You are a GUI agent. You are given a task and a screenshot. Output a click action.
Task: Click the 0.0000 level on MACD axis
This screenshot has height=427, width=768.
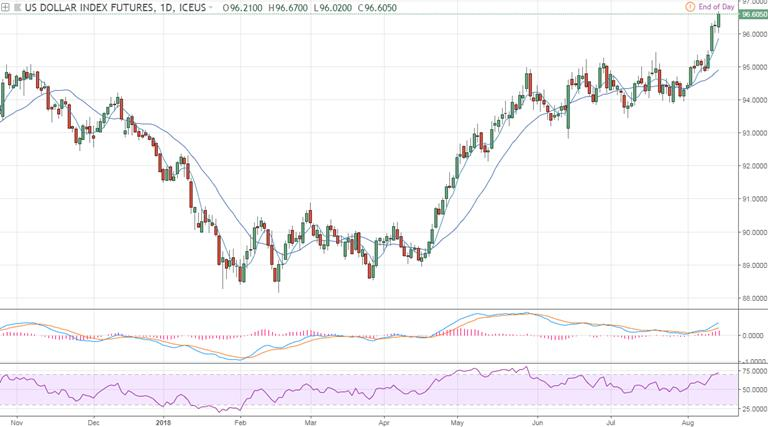[751, 336]
